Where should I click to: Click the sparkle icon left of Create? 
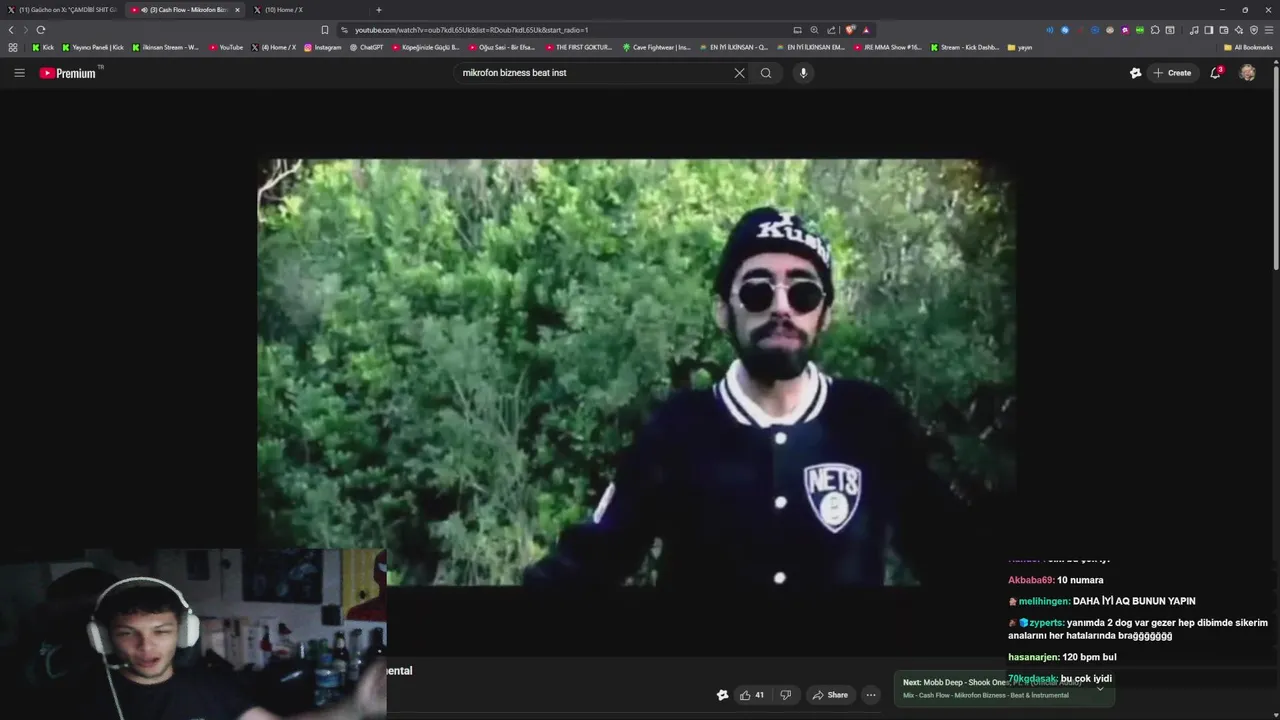click(x=1135, y=73)
